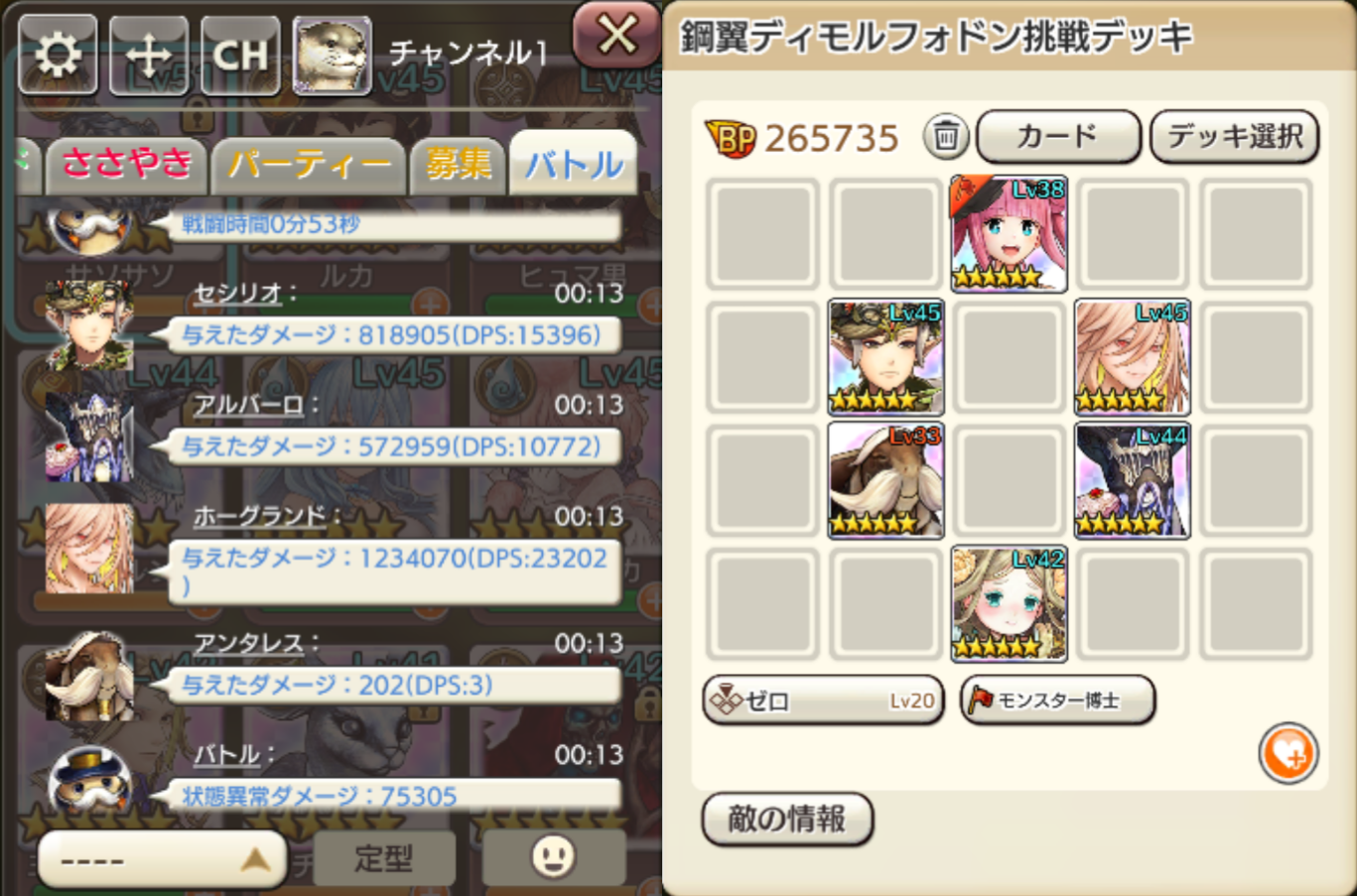Open the モンスター博士 title selector
This screenshot has width=1357, height=896.
click(1057, 701)
